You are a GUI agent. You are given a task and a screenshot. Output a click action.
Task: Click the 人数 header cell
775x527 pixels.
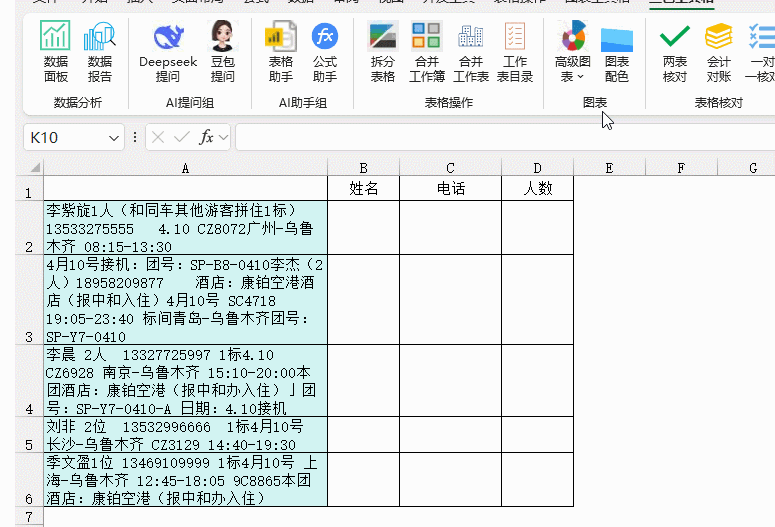pyautogui.click(x=537, y=188)
